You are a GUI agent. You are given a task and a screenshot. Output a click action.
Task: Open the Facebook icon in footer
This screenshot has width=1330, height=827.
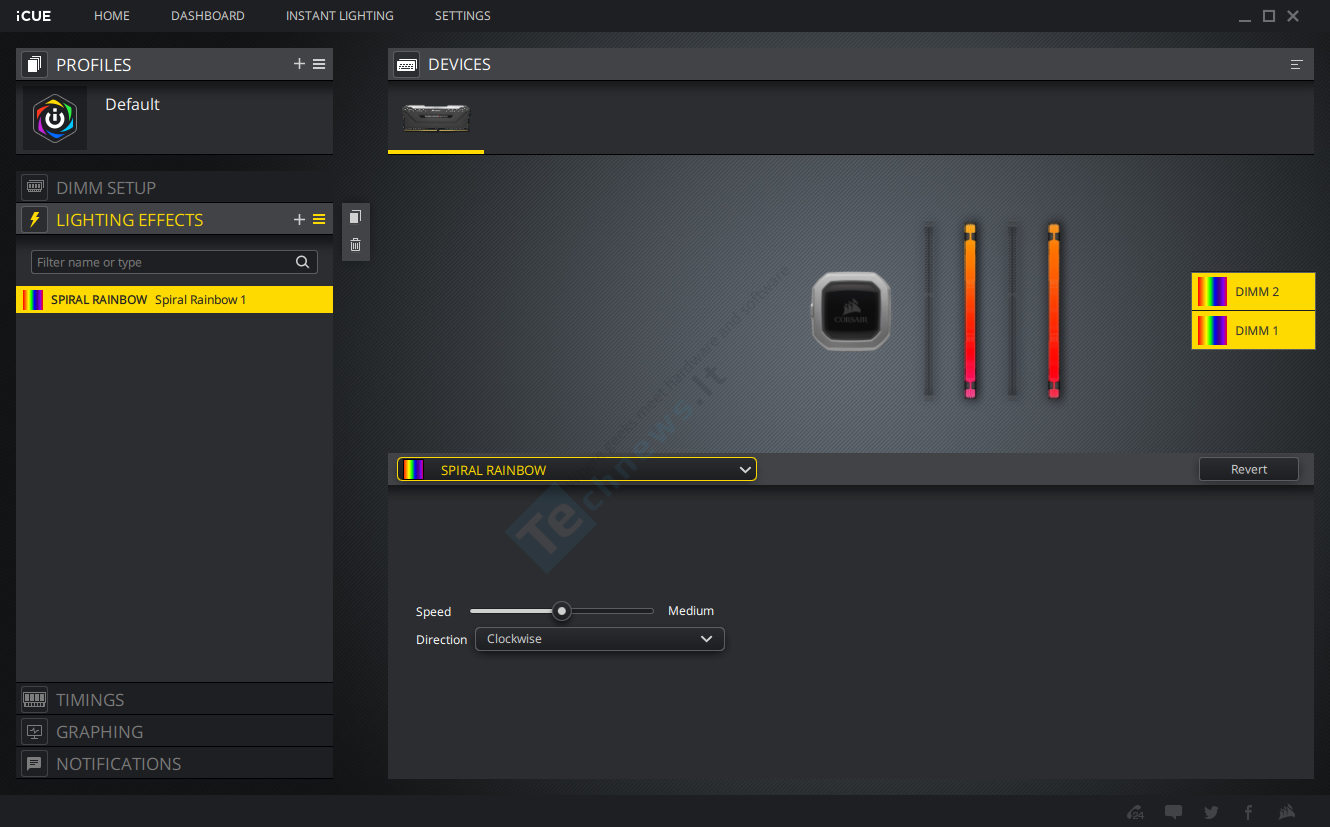click(1248, 812)
